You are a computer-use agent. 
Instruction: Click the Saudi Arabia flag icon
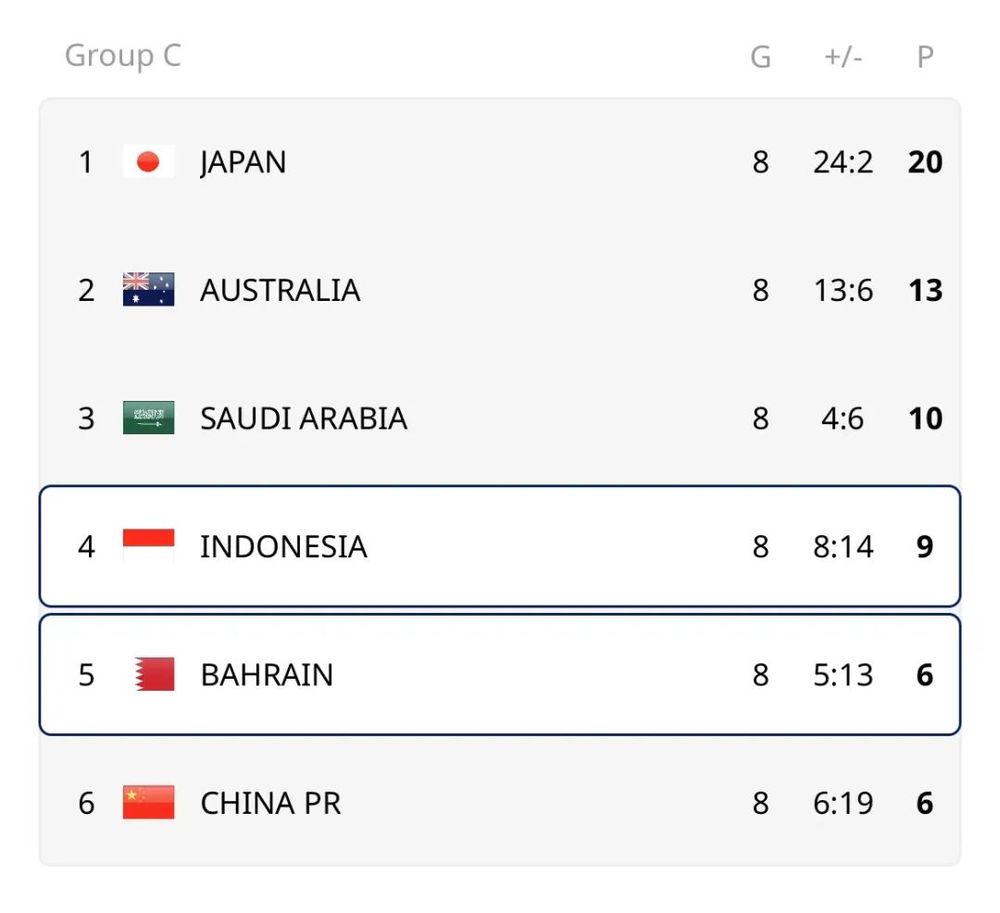pyautogui.click(x=148, y=418)
